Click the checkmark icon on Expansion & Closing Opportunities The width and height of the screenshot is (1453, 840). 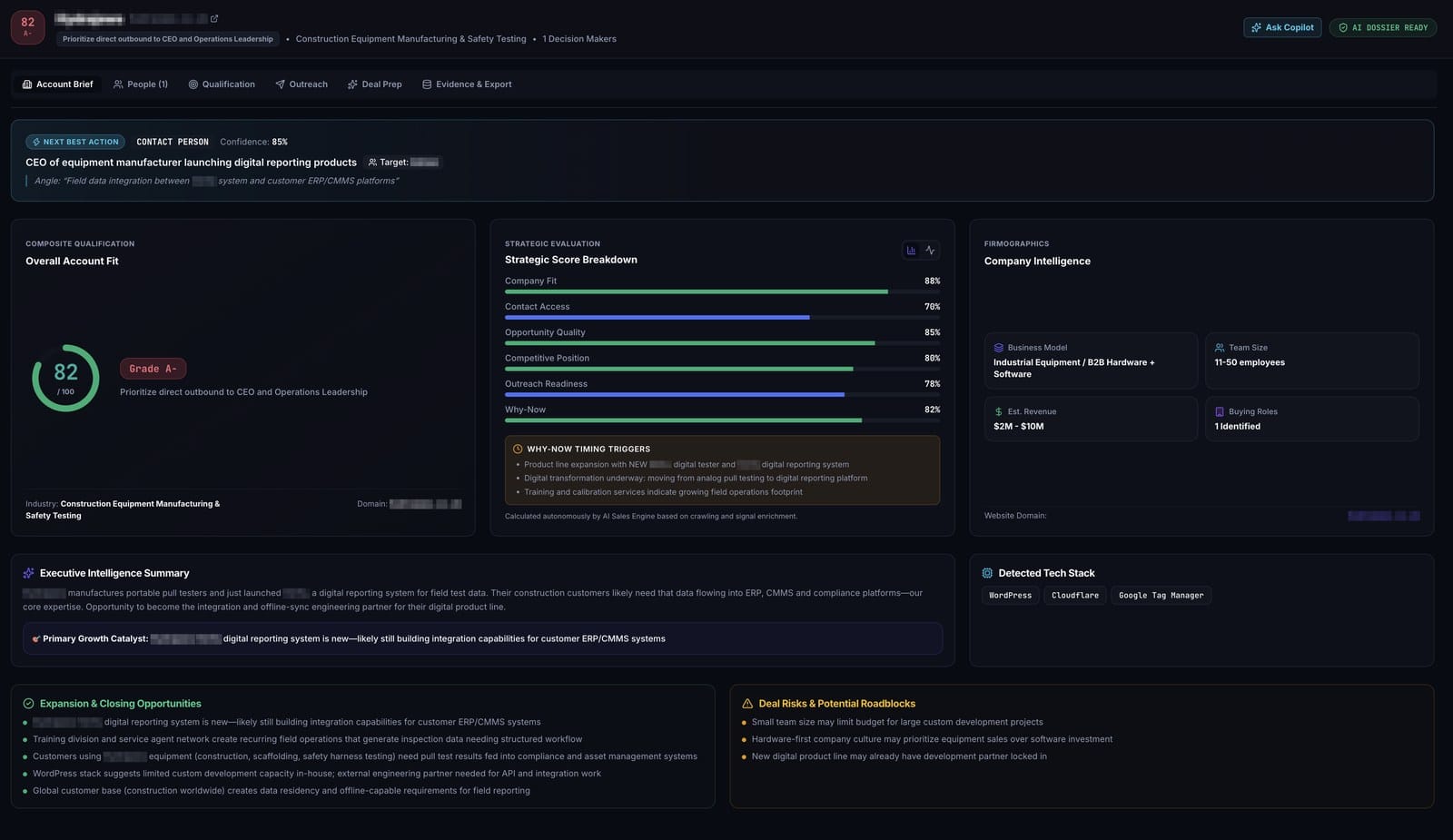coord(28,704)
